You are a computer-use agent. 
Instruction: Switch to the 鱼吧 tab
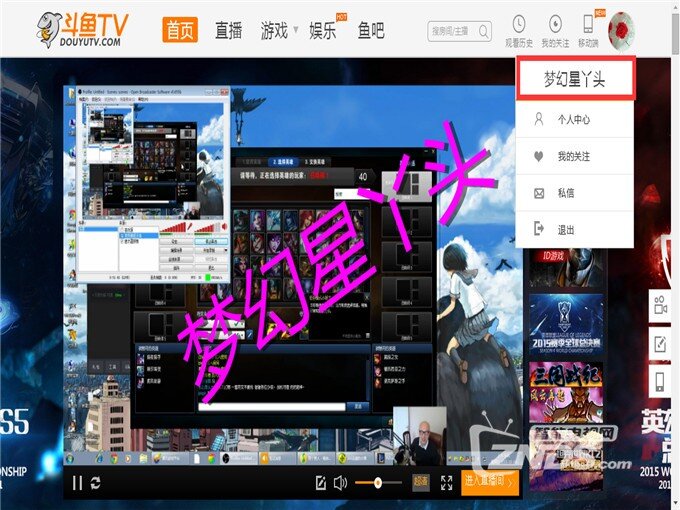[x=371, y=30]
